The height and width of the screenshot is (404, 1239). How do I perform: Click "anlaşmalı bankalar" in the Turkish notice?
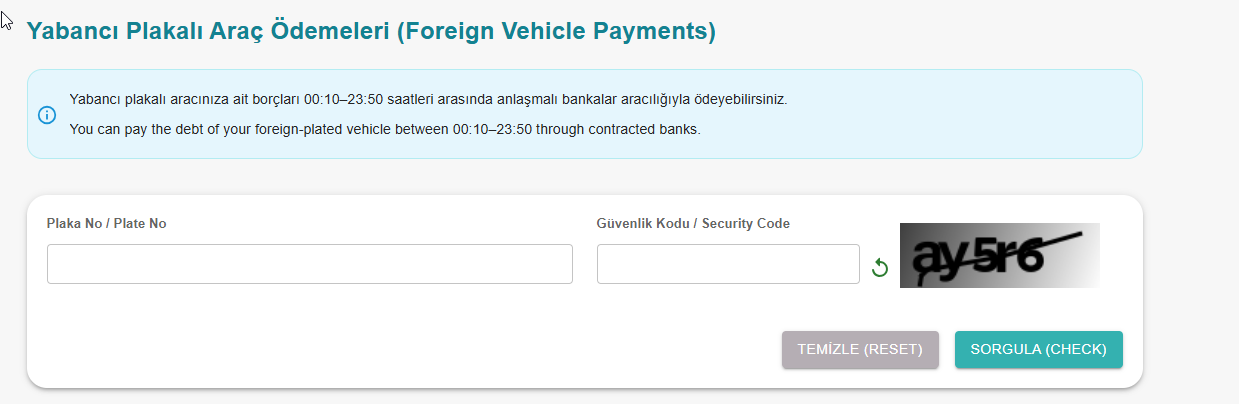click(x=526, y=100)
